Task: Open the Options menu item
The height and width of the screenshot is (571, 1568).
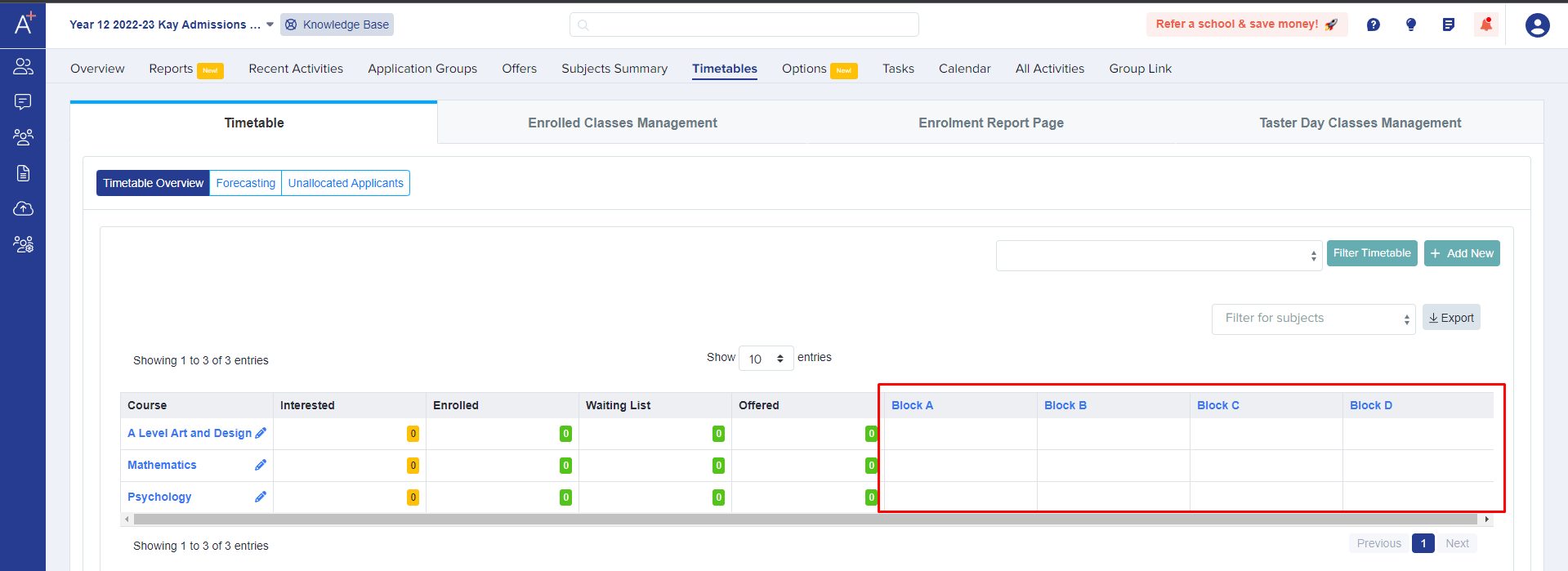Action: [804, 69]
